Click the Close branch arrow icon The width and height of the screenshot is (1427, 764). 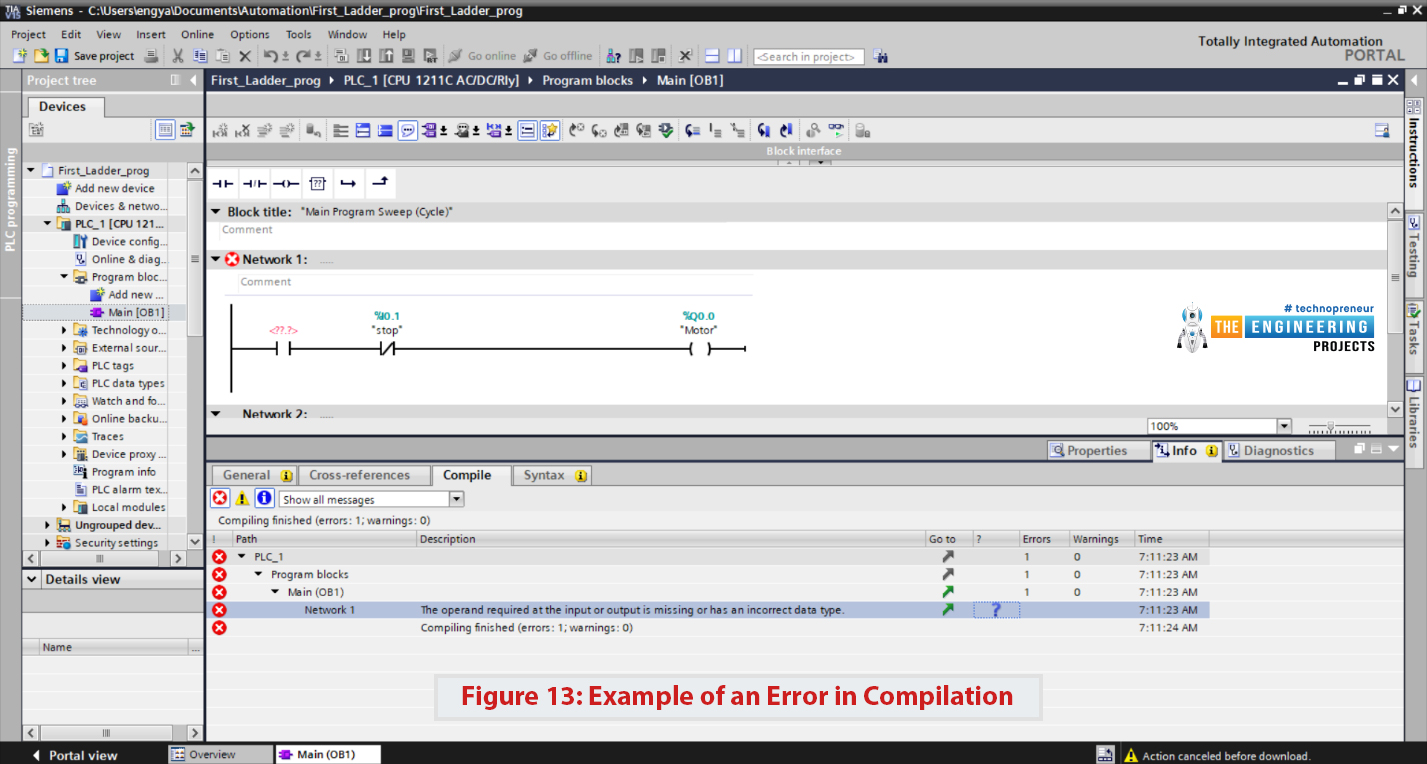[x=380, y=183]
